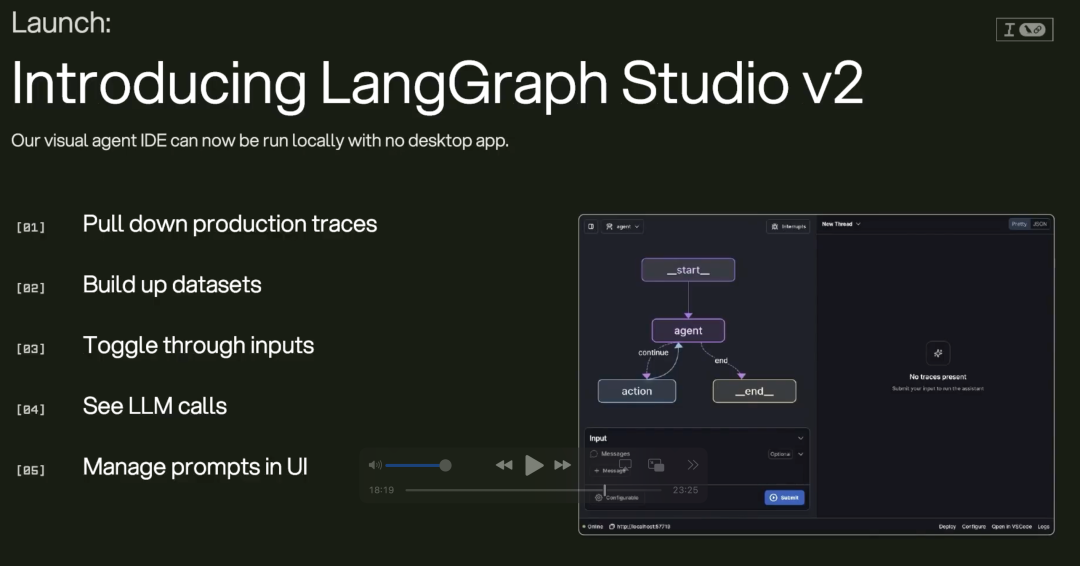This screenshot has width=1080, height=566.
Task: Open the New Thread dropdown
Action: (841, 224)
